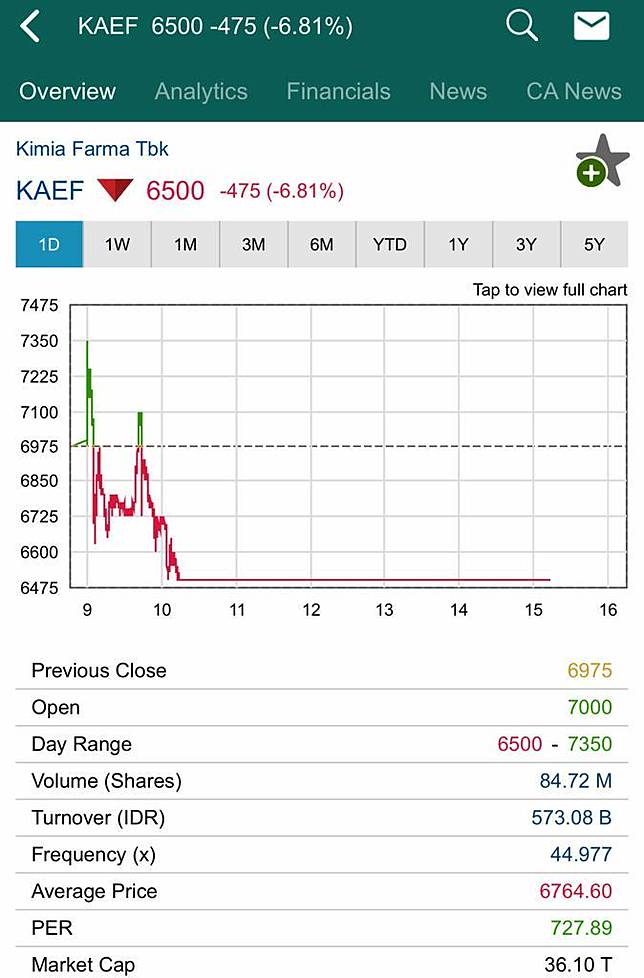Switch to the Overview tab
644x978 pixels.
pos(68,92)
